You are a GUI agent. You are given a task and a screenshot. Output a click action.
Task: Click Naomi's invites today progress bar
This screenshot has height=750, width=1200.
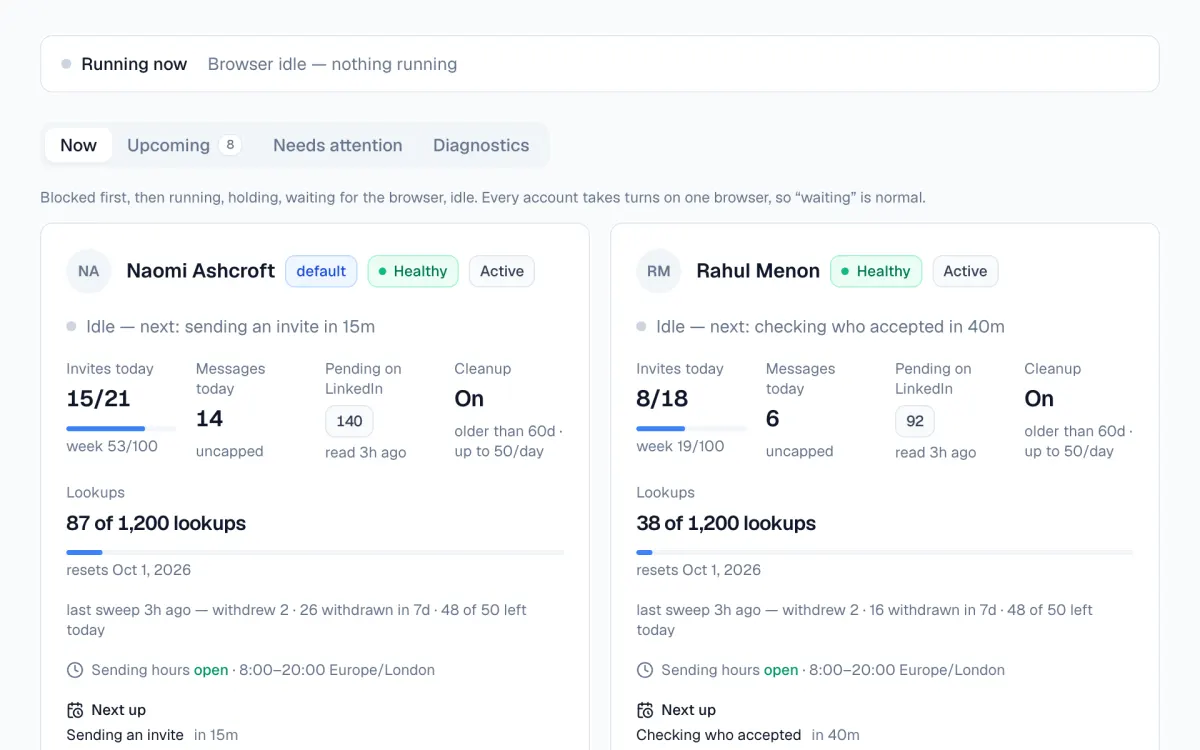click(x=121, y=428)
